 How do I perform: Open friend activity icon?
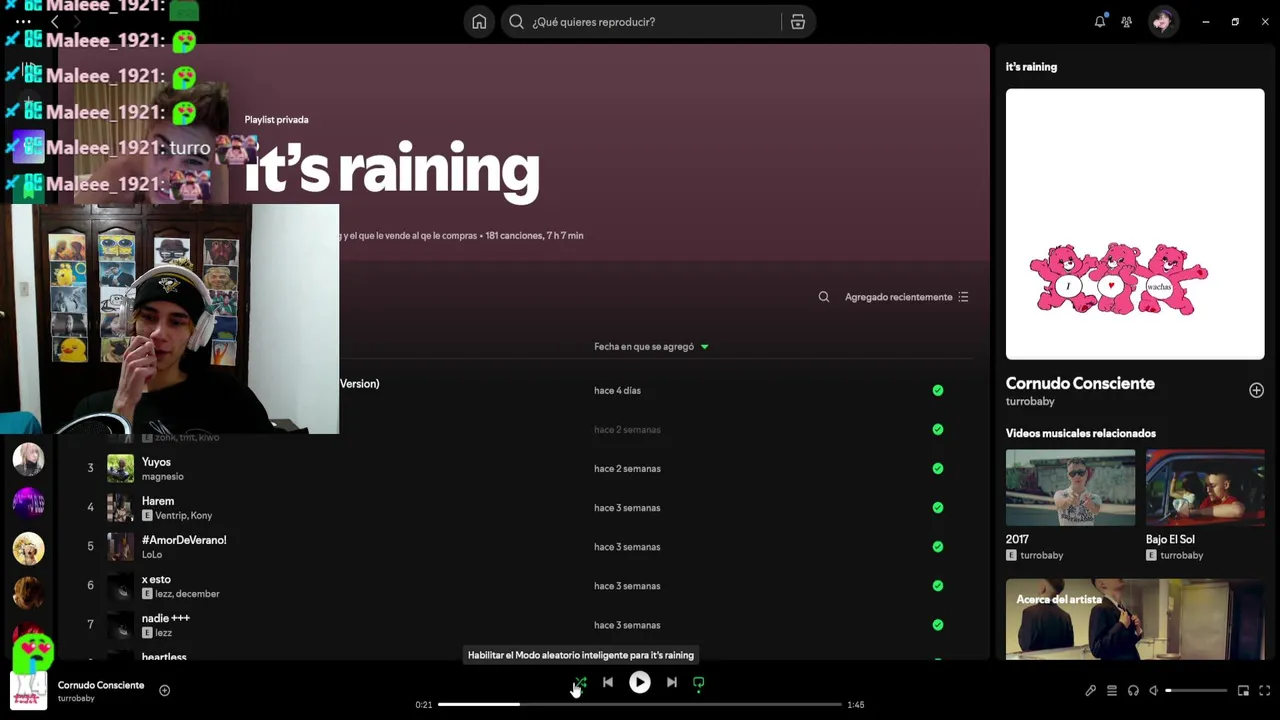pos(1127,21)
